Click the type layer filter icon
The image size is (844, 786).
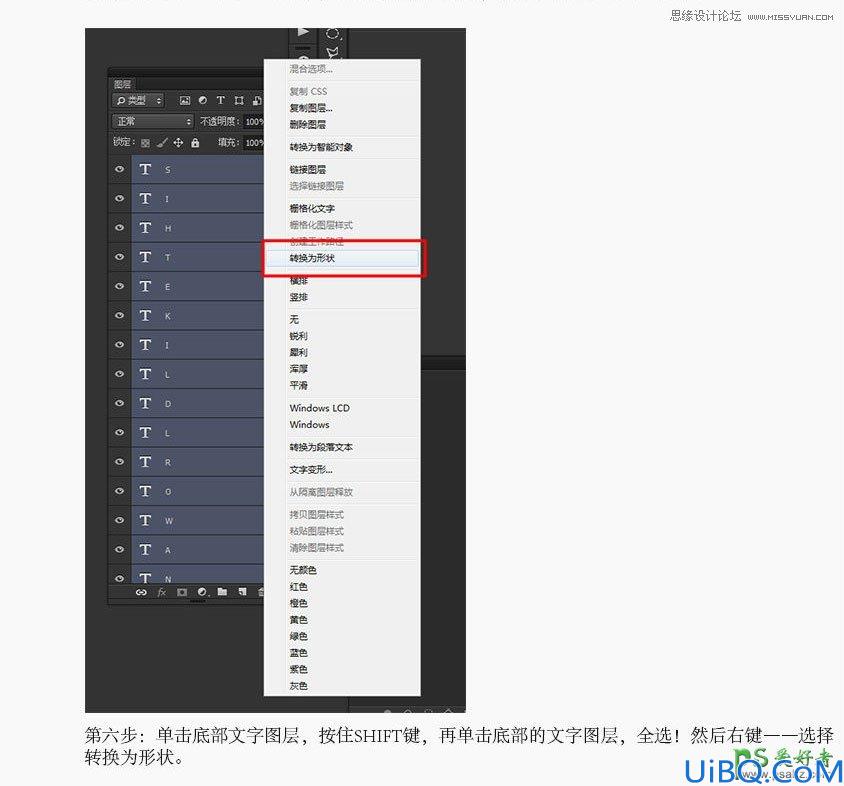tap(220, 100)
